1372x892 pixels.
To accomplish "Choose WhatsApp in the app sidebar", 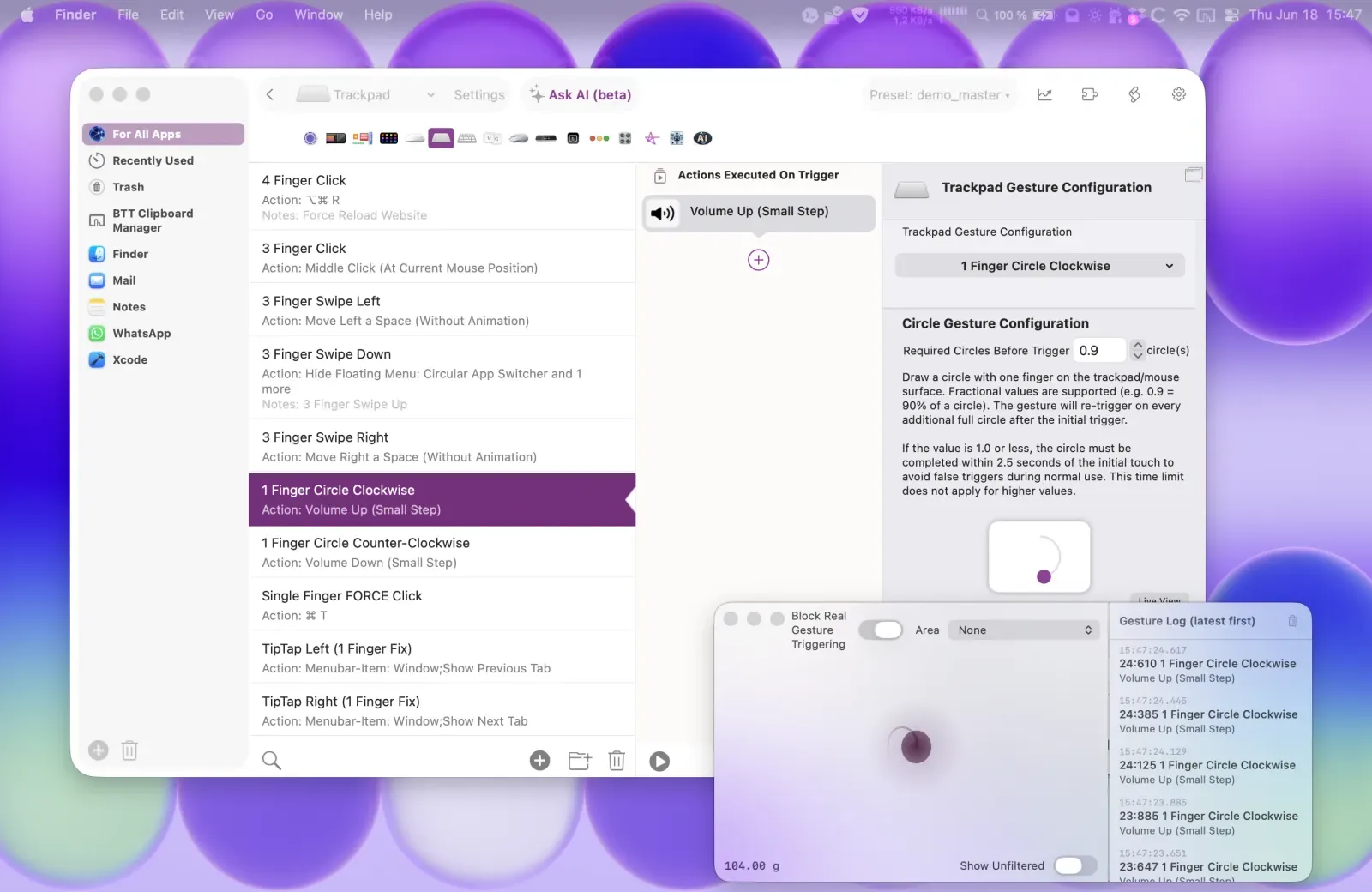I will [163, 334].
